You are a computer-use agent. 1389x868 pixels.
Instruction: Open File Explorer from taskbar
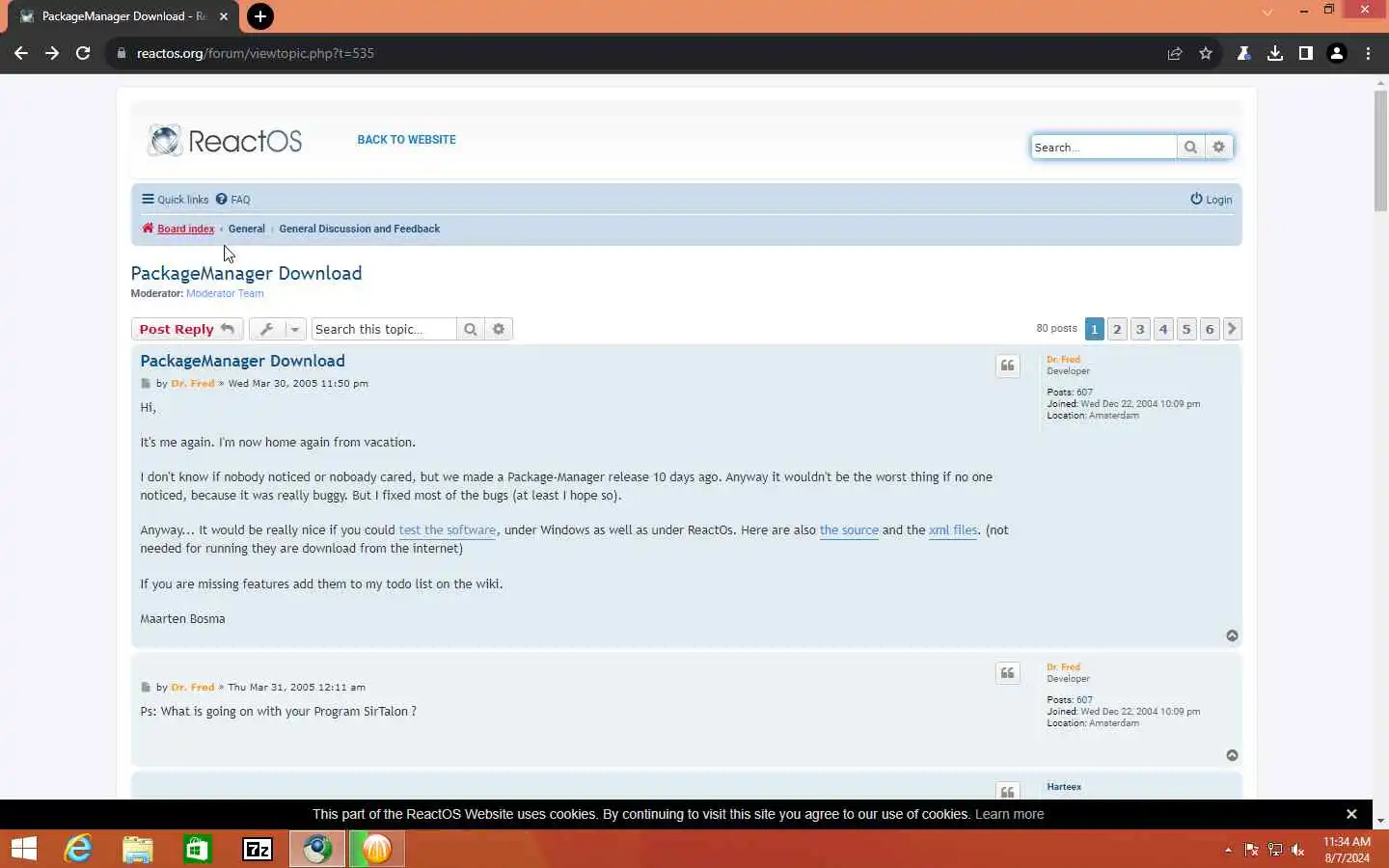(x=138, y=849)
